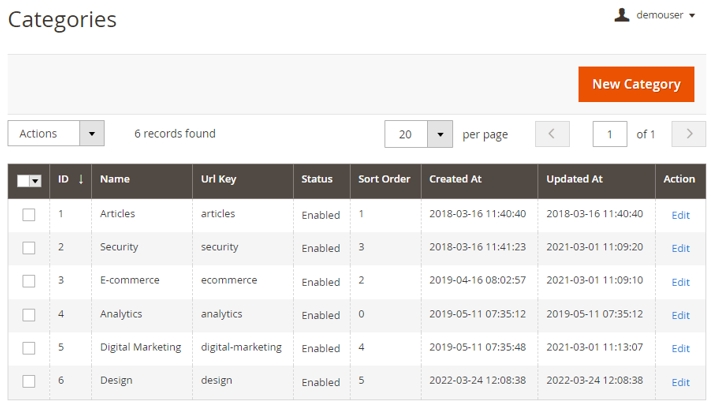Click the current page number field

click(x=610, y=134)
